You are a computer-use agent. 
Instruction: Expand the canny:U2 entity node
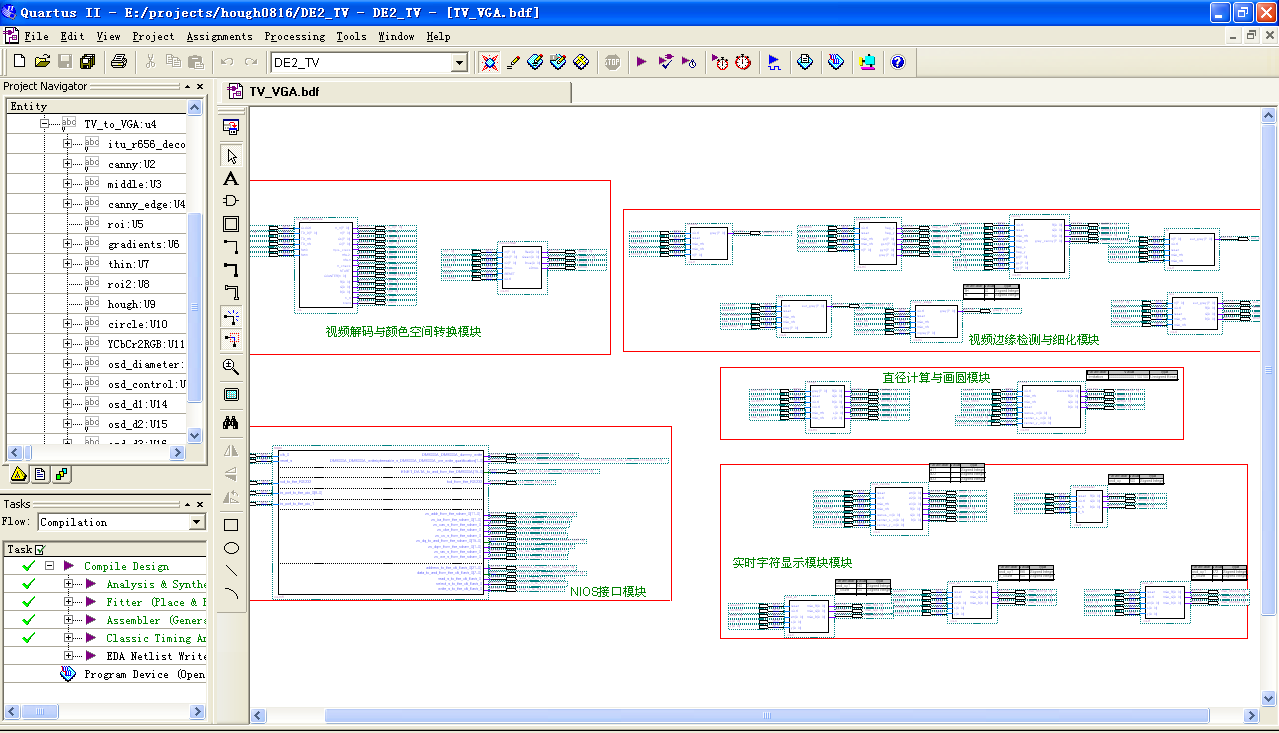pyautogui.click(x=68, y=164)
